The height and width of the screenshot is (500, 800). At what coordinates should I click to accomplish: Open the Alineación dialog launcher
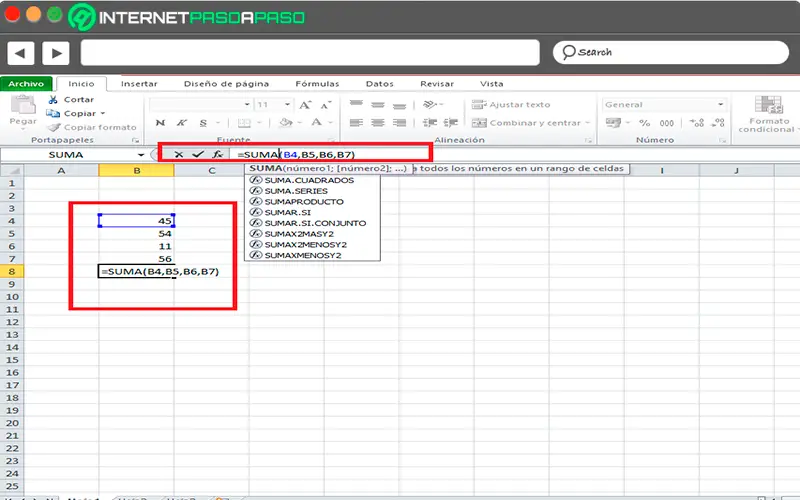(588, 140)
